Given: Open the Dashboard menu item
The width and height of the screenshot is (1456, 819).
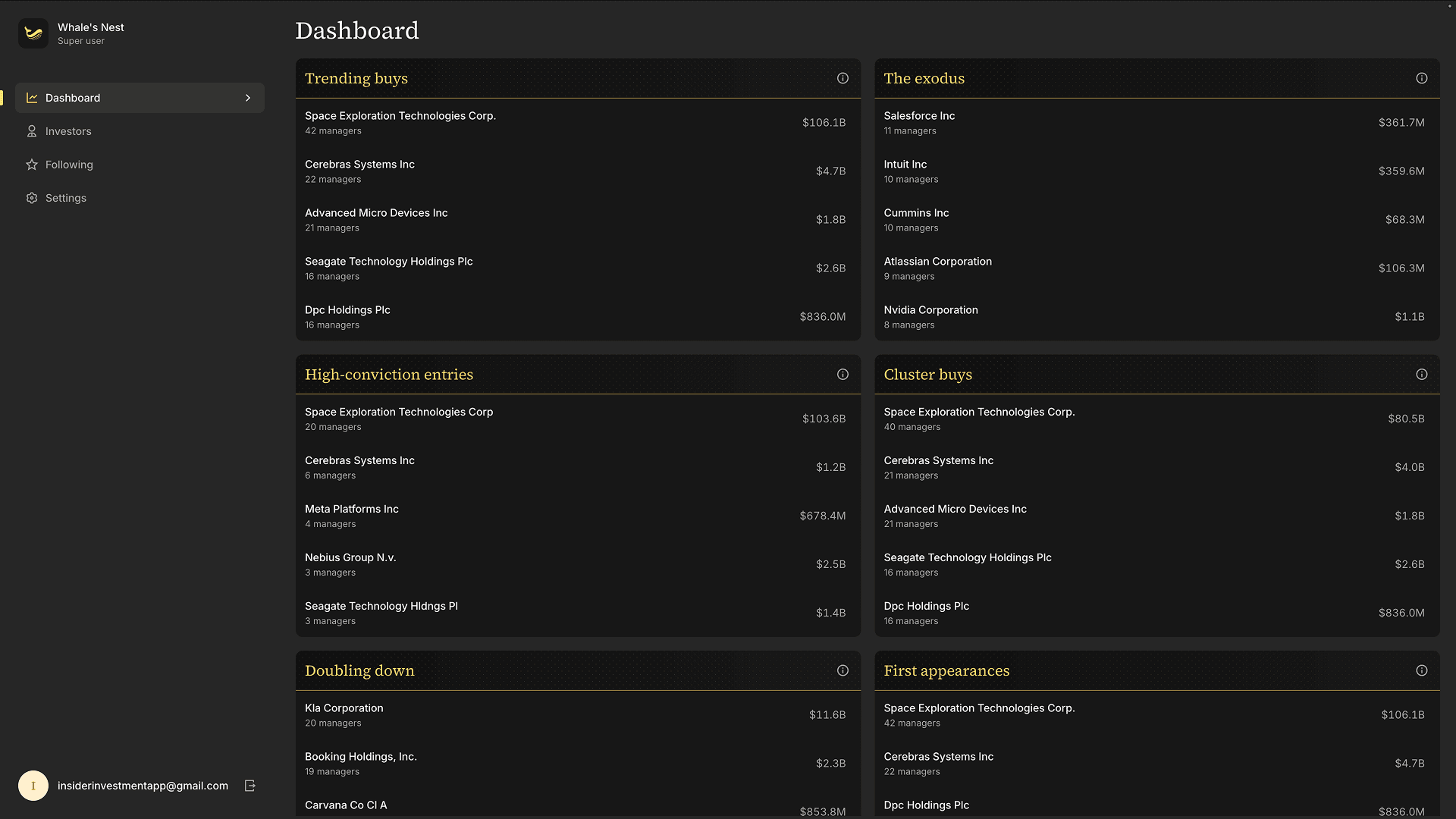Looking at the screenshot, I should (x=140, y=98).
